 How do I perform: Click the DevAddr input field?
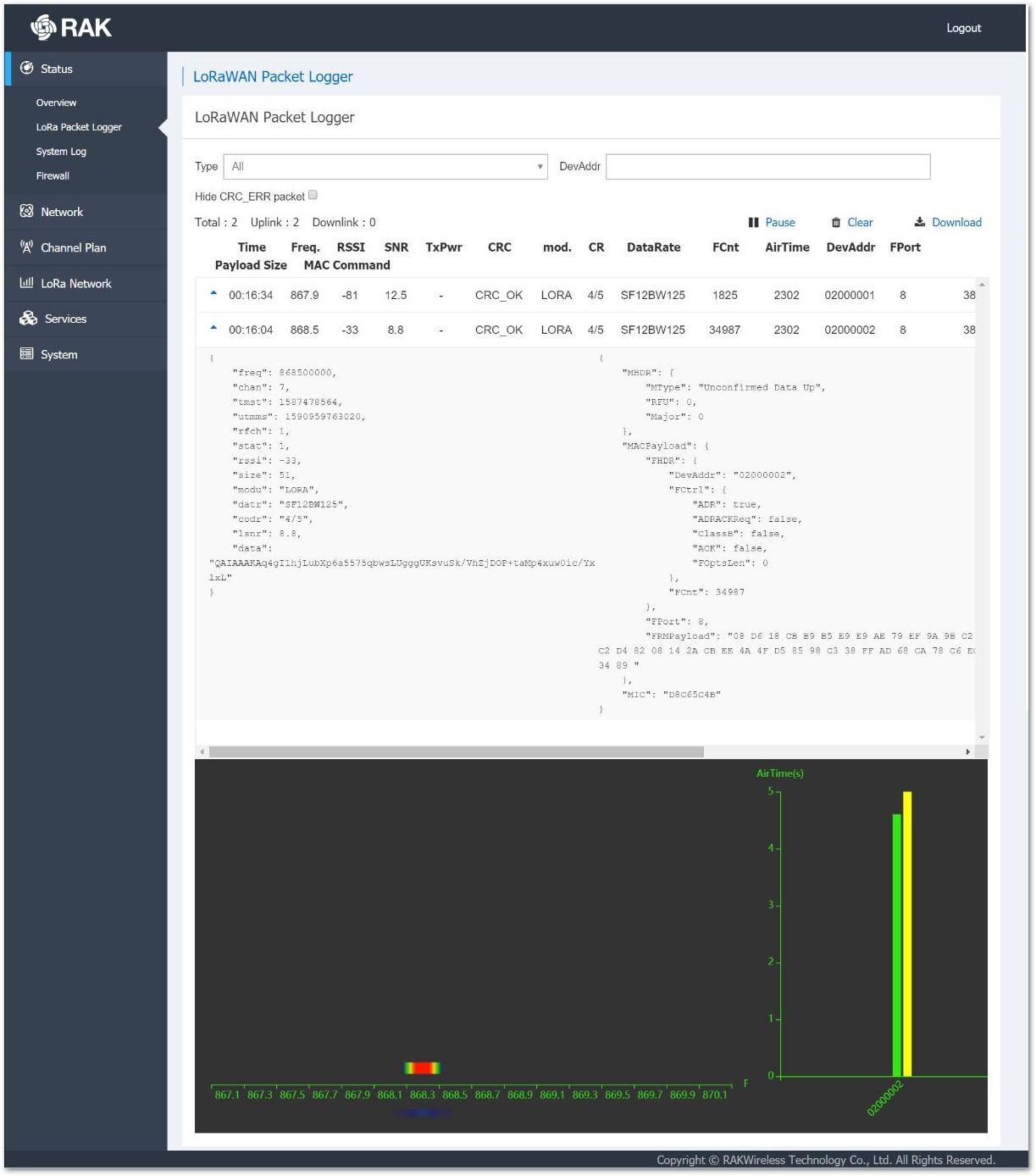768,166
